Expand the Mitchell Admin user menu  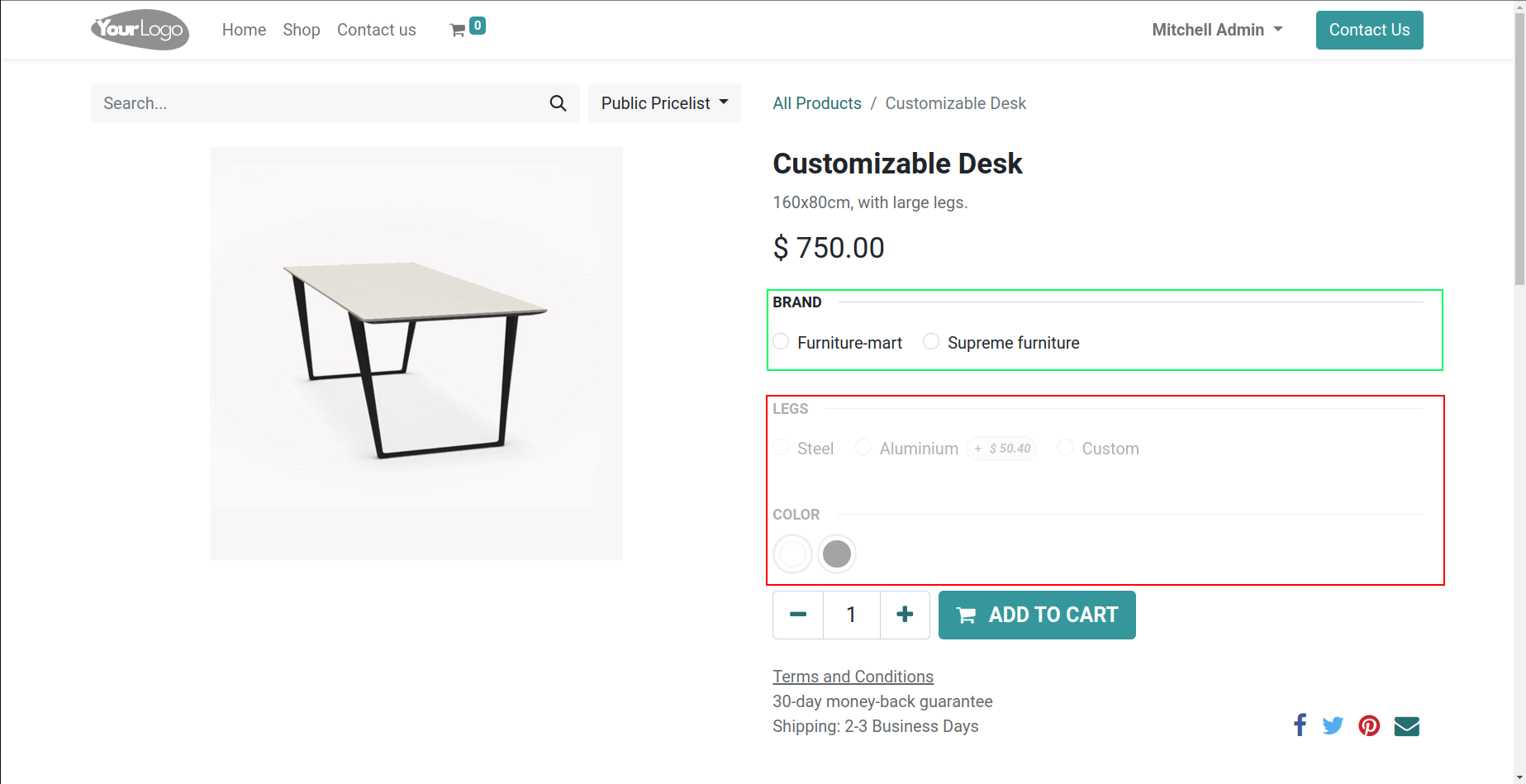[1217, 30]
